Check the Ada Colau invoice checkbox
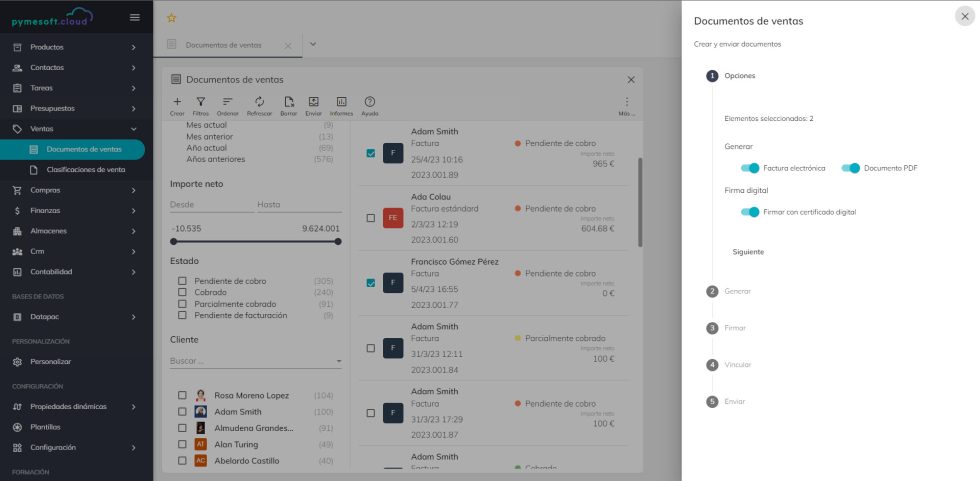The width and height of the screenshot is (980, 481). click(x=371, y=218)
